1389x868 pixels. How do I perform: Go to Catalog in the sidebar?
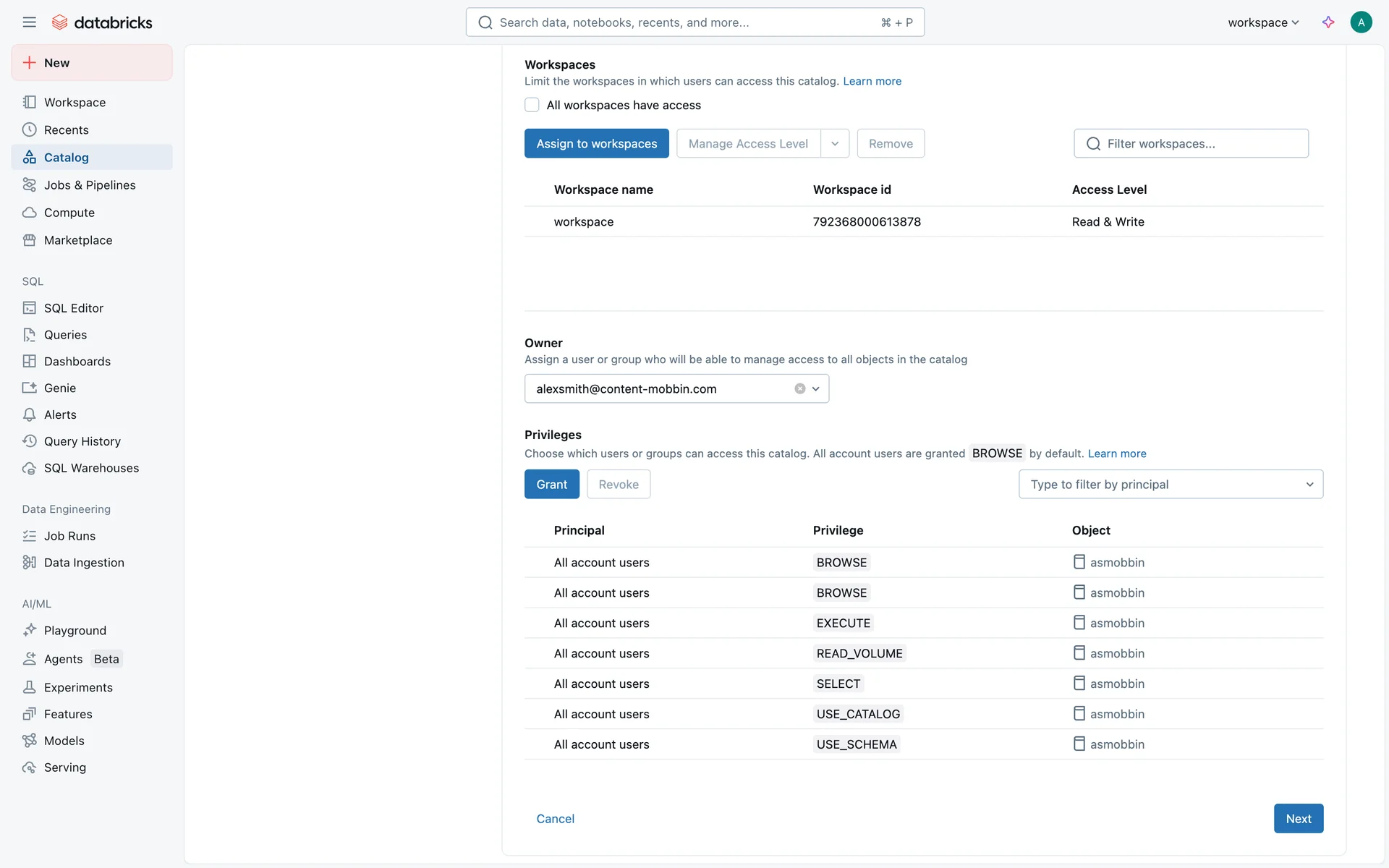[66, 158]
